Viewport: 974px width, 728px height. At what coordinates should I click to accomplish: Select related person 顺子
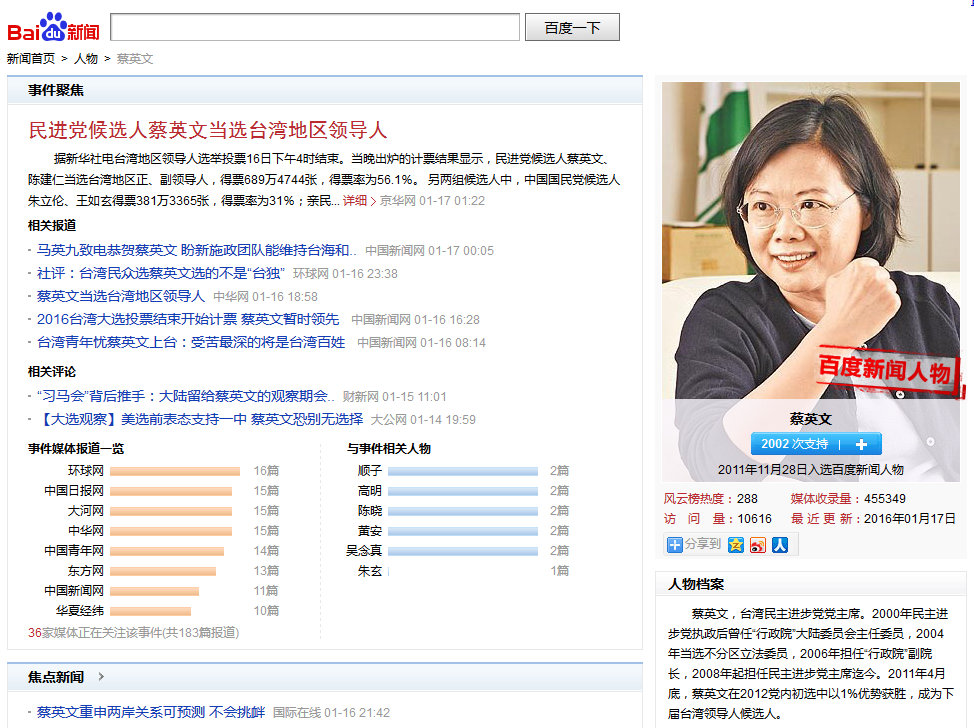(370, 471)
